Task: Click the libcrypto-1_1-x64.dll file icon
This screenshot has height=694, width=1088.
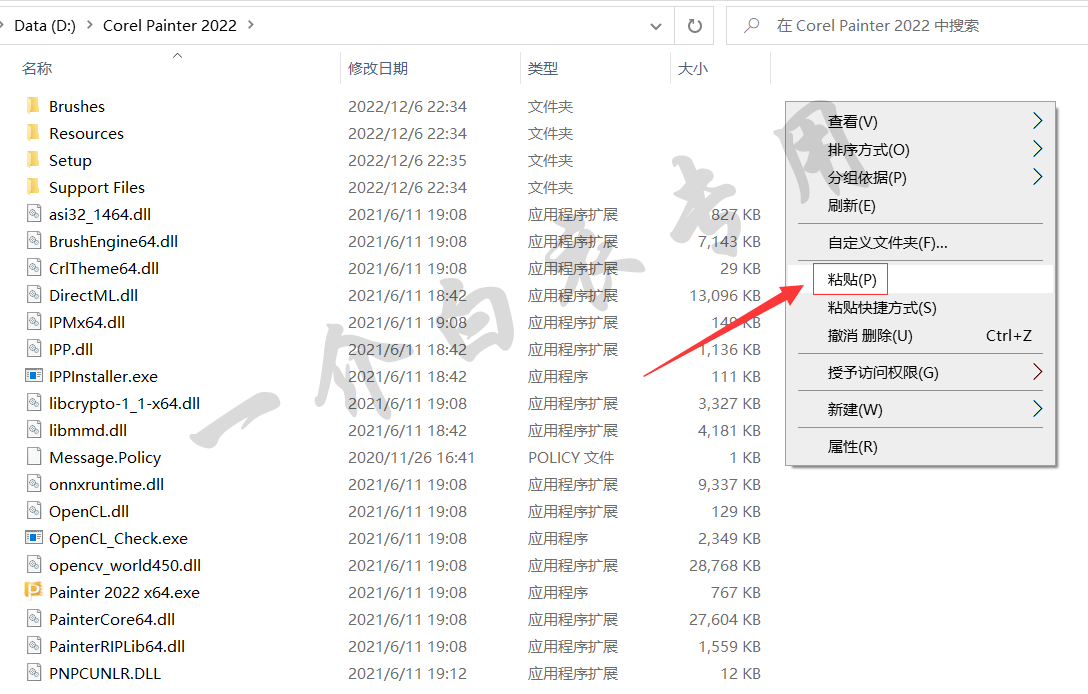Action: point(33,403)
